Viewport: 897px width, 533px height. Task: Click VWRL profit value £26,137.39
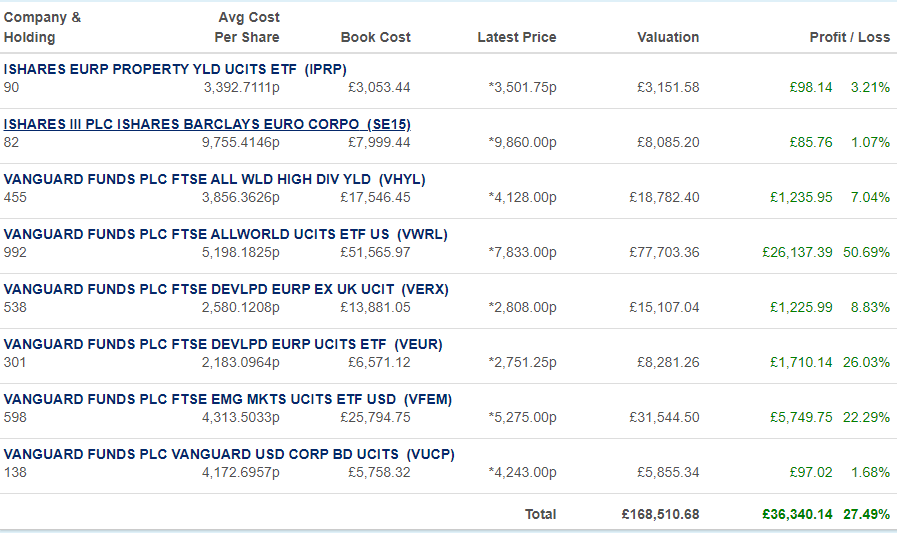(x=797, y=252)
